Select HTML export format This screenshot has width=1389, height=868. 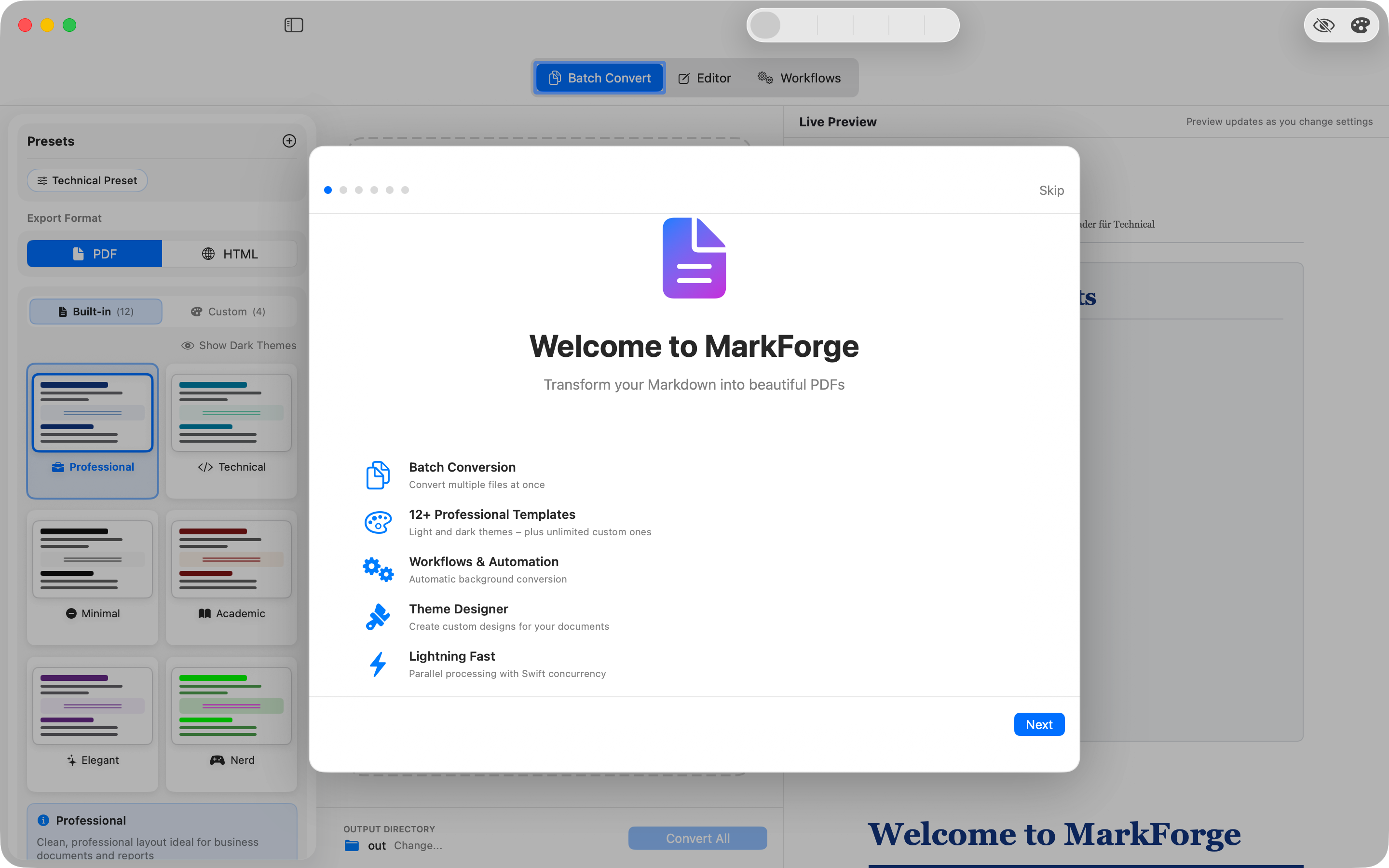click(230, 254)
